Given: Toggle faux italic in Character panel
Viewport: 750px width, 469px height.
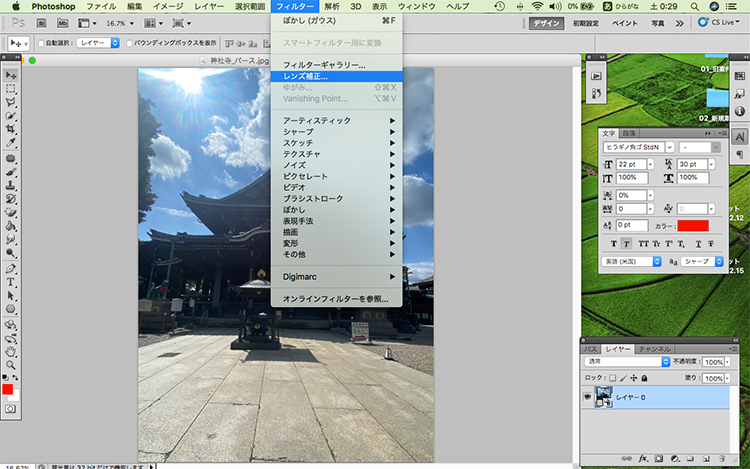Looking at the screenshot, I should tap(626, 244).
